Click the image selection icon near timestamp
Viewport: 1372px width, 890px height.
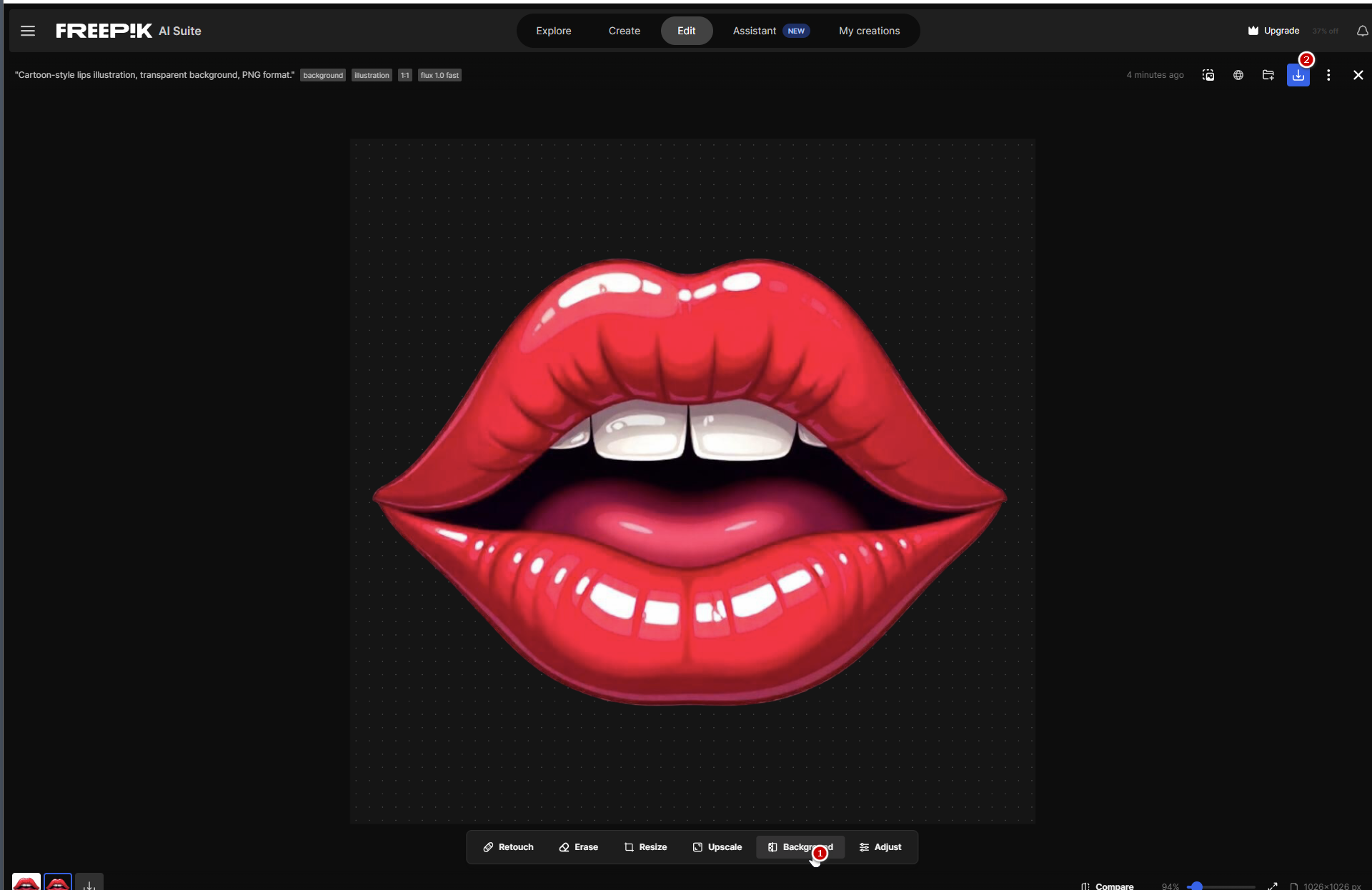pyautogui.click(x=1208, y=75)
